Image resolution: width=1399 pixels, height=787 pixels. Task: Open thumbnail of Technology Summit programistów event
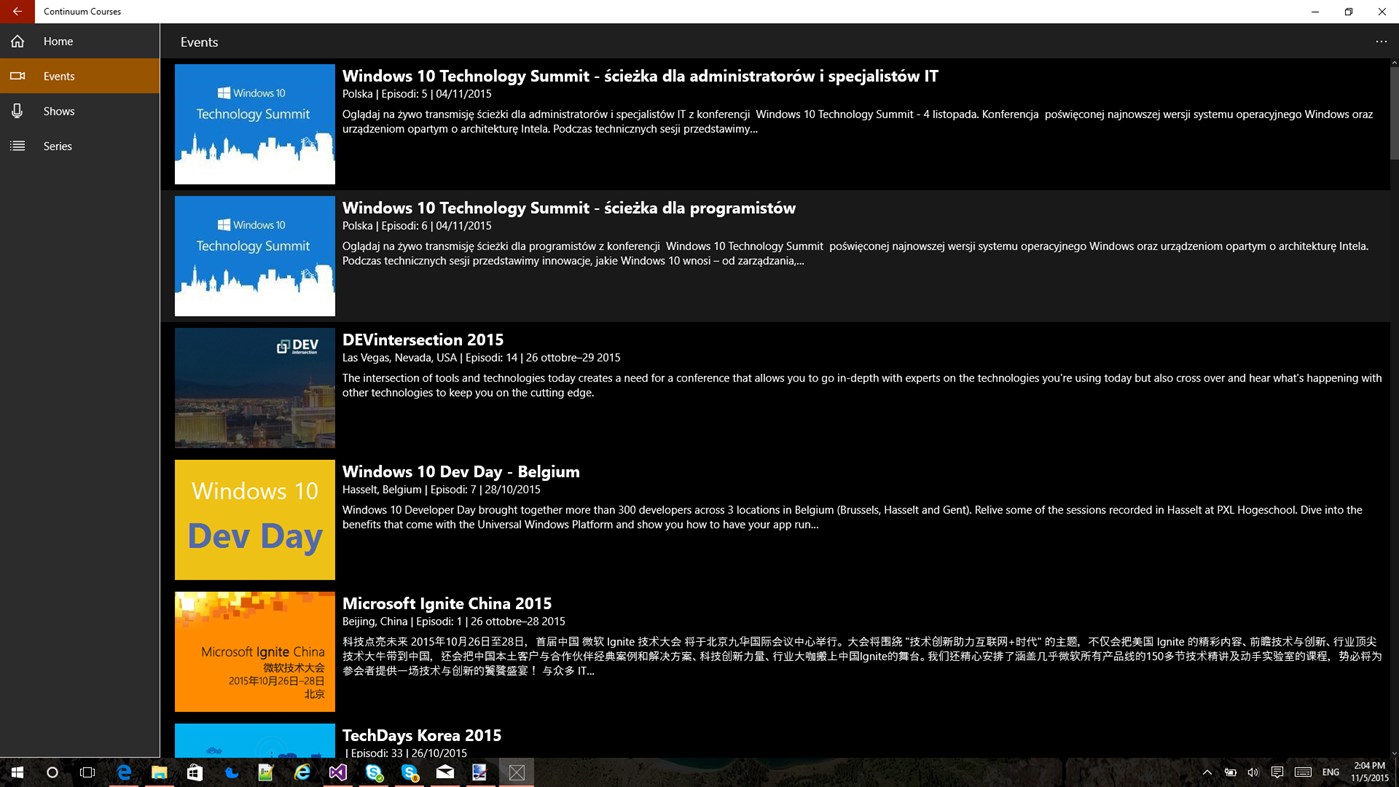(255, 256)
